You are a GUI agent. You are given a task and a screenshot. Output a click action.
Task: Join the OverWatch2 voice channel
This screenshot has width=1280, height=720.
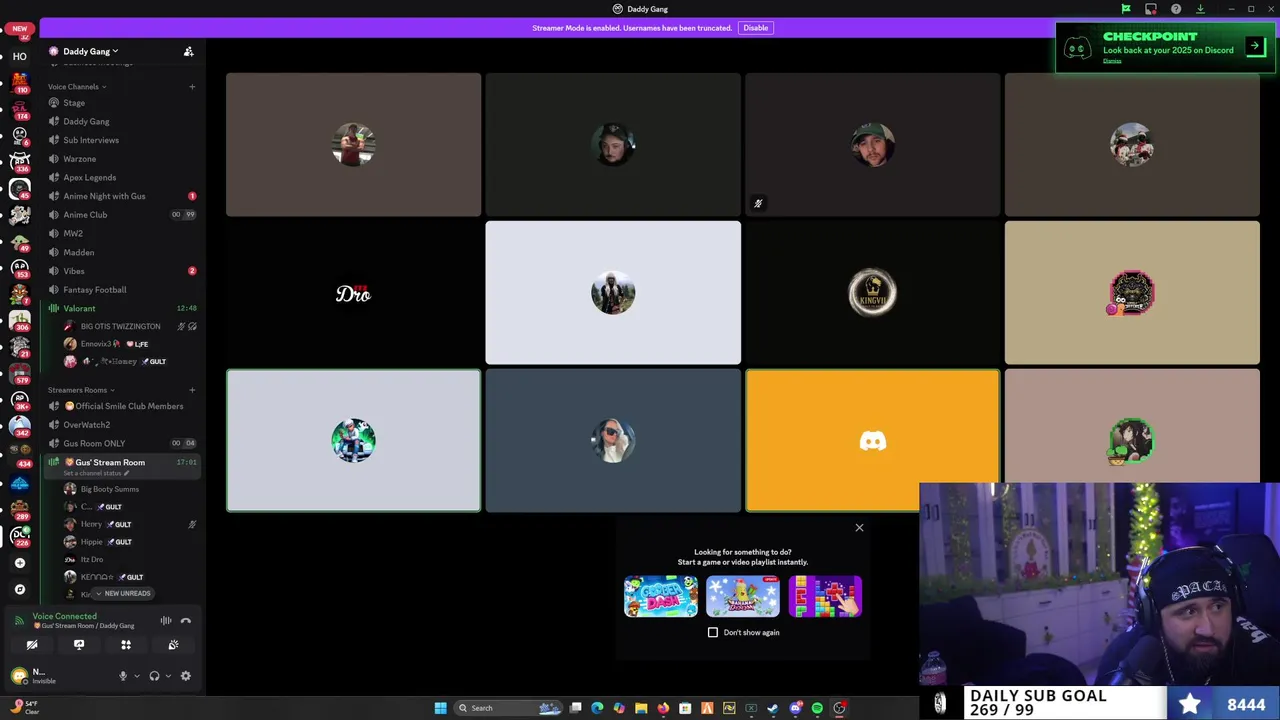pyautogui.click(x=122, y=425)
